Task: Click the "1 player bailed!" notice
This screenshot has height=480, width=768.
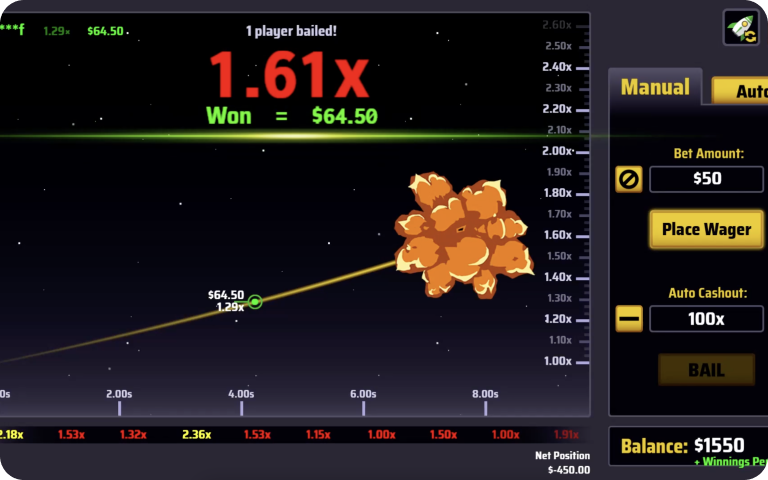Action: point(291,31)
